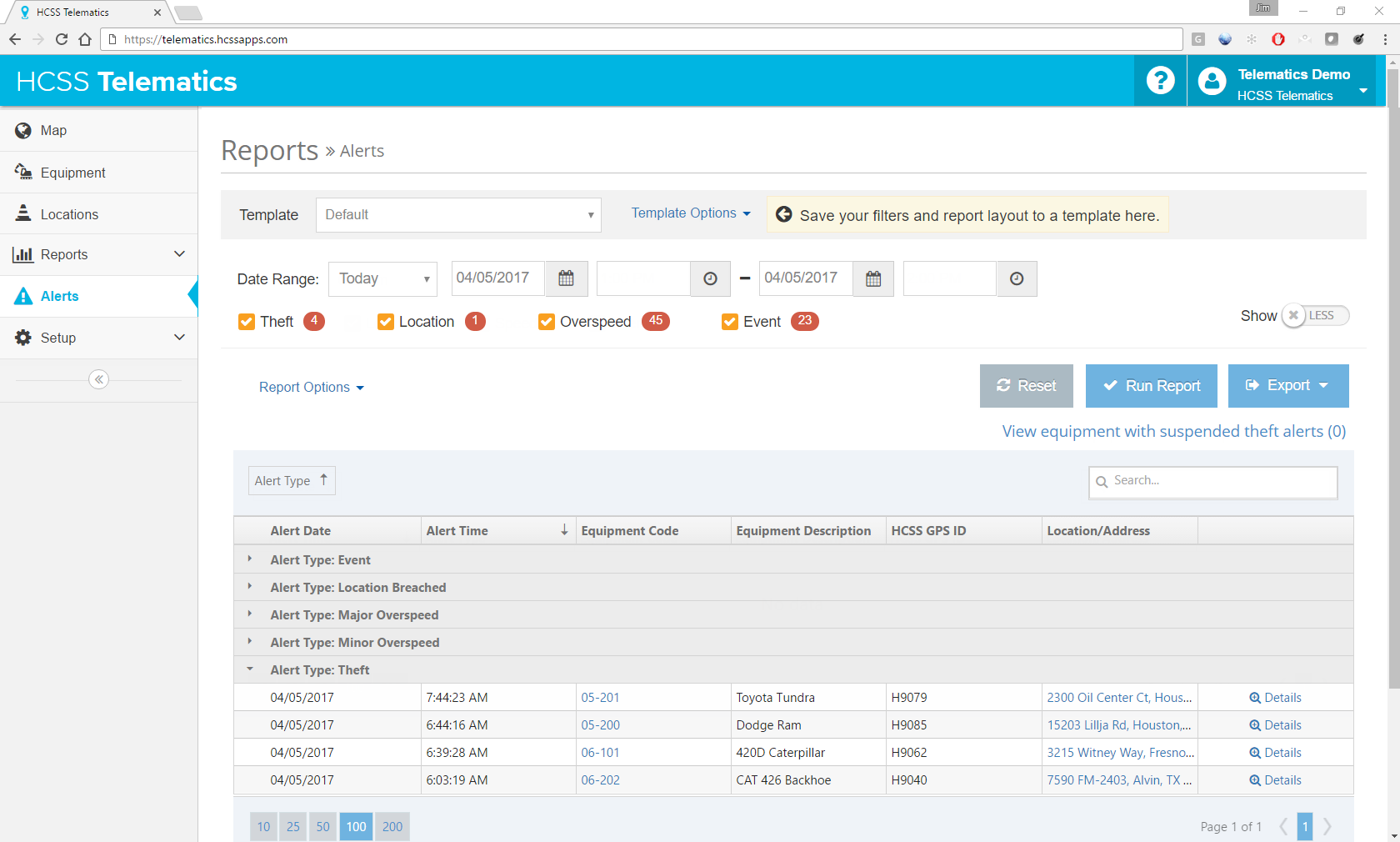Image resolution: width=1400 pixels, height=842 pixels.
Task: Click the Setup gear icon
Action: (x=23, y=338)
